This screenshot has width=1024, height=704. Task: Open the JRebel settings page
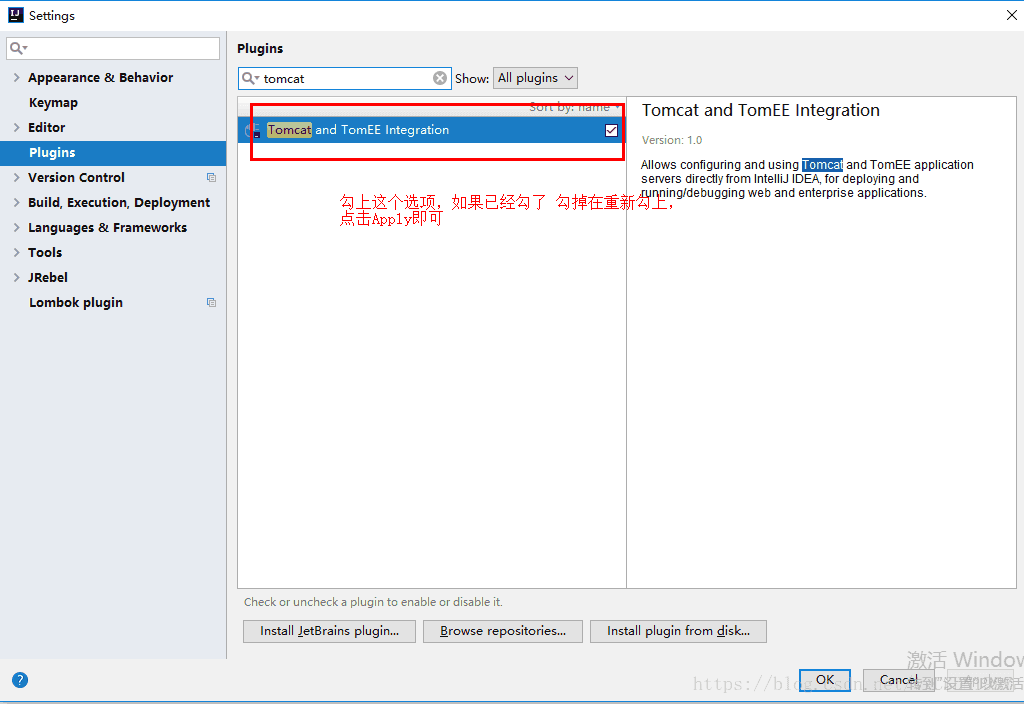click(x=48, y=277)
